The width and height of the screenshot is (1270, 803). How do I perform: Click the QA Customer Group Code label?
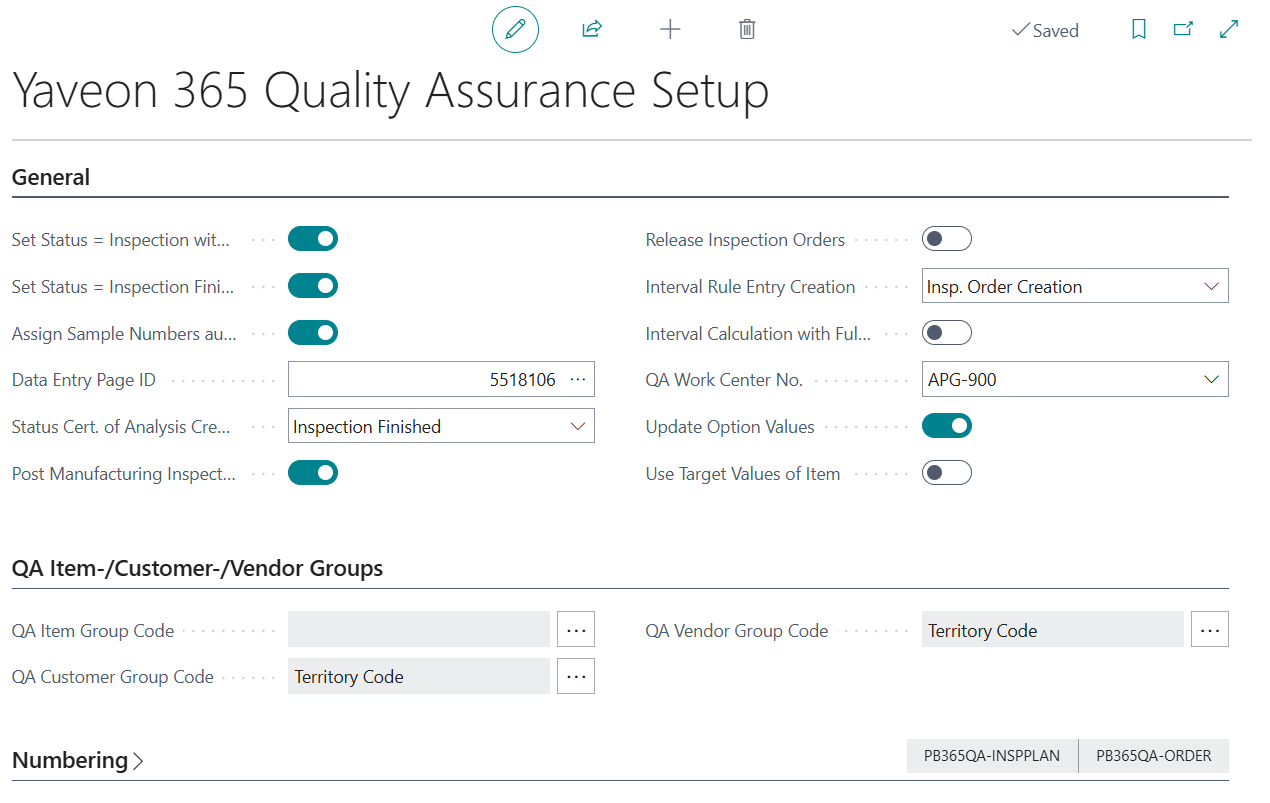[x=113, y=677]
